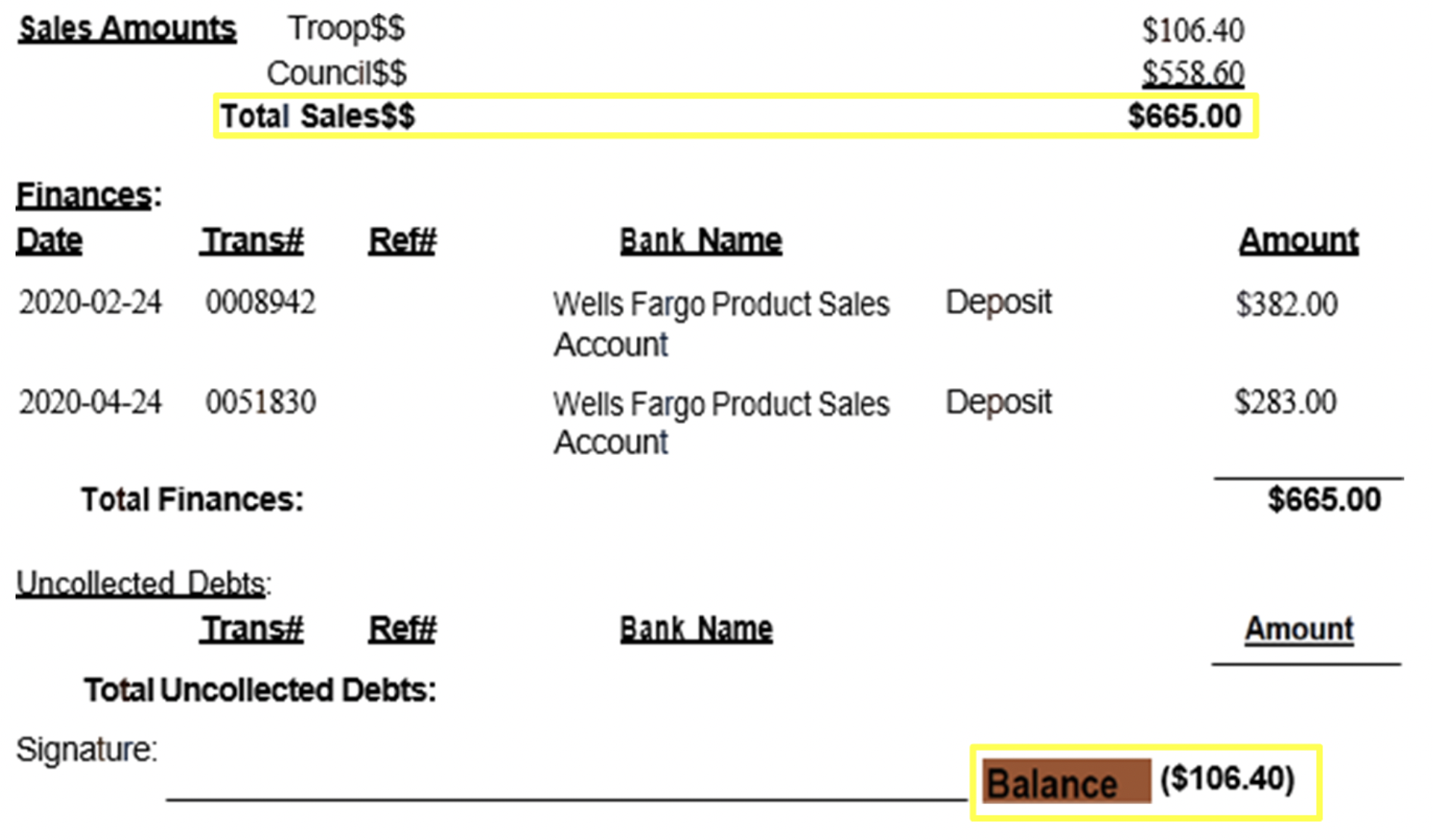The image size is (1433, 840).
Task: Click the $283.00 deposit amount
Action: tap(1285, 402)
